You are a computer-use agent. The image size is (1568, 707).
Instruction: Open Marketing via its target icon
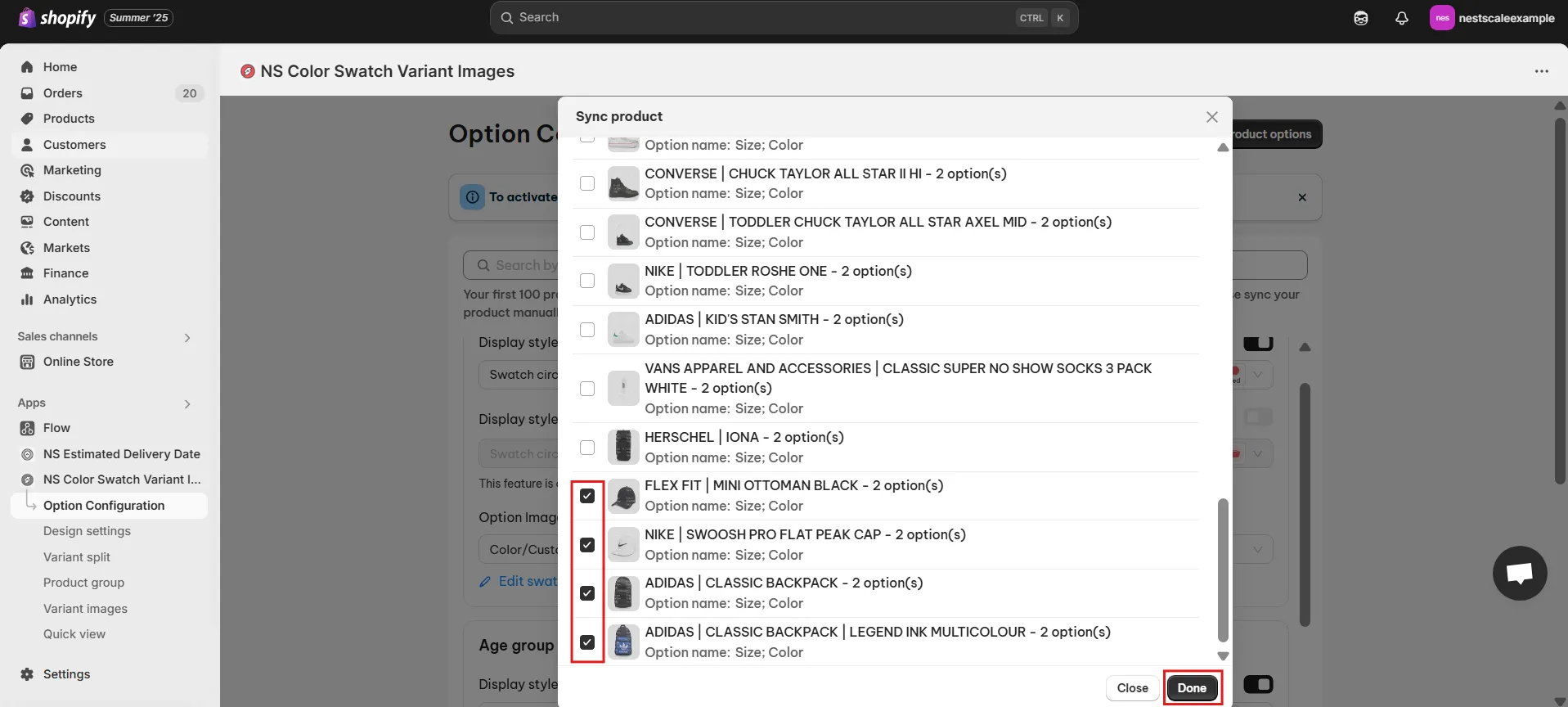click(27, 170)
